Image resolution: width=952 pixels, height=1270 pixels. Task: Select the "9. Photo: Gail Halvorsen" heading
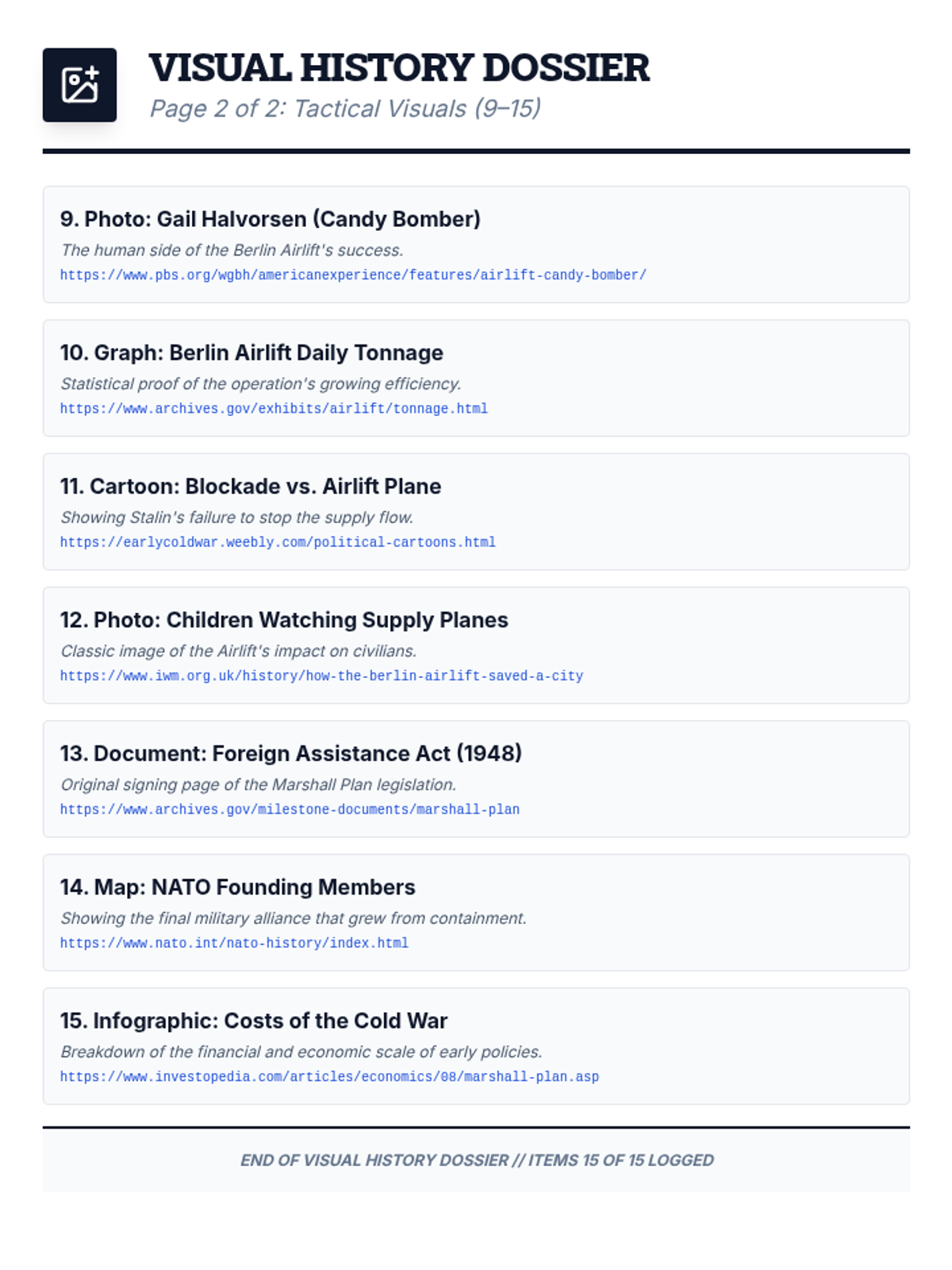coord(270,219)
